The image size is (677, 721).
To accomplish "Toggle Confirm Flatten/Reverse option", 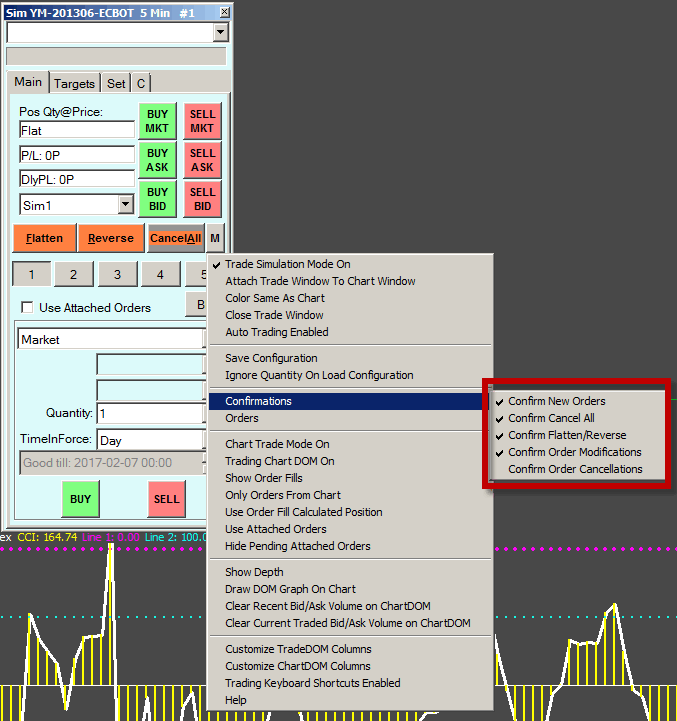I will coord(567,435).
